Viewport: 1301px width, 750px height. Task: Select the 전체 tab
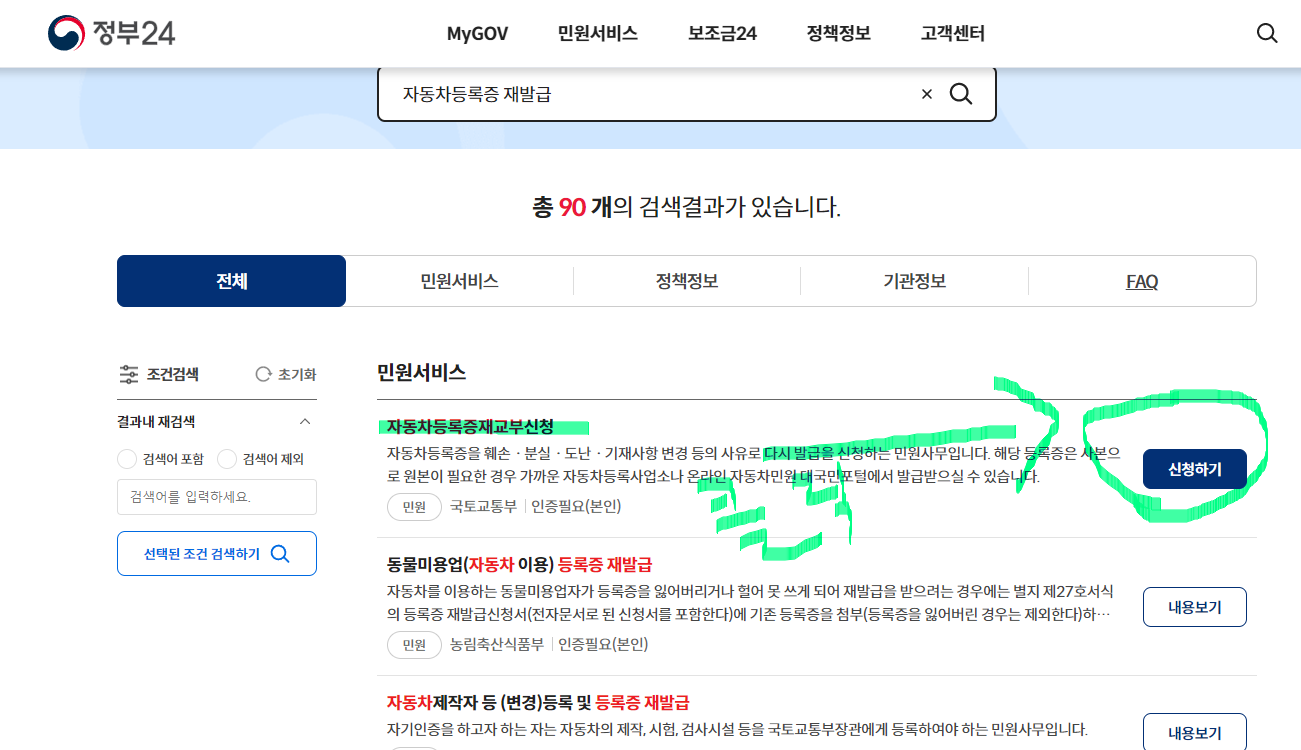(231, 281)
